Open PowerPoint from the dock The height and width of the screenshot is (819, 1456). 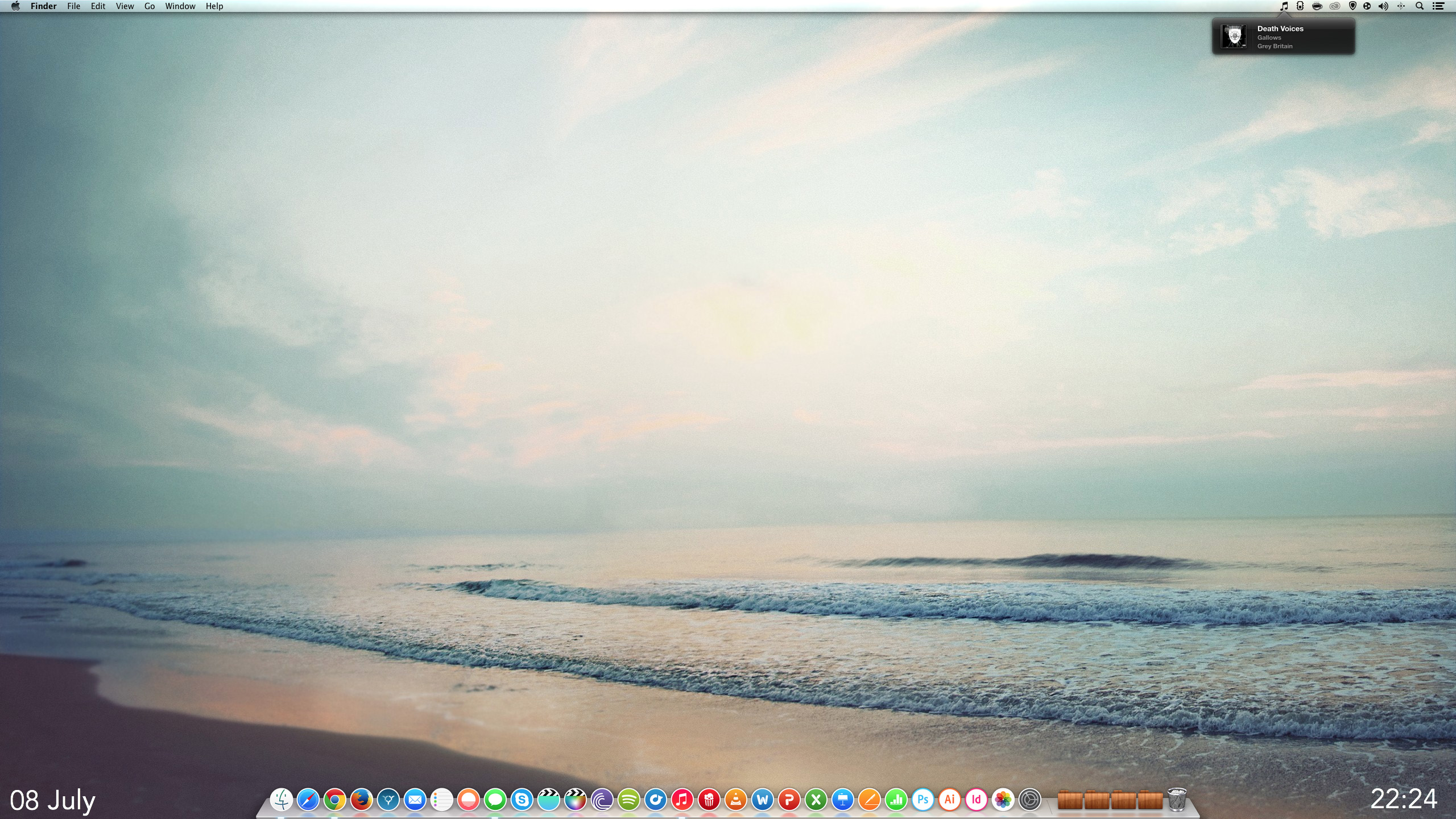pos(789,800)
